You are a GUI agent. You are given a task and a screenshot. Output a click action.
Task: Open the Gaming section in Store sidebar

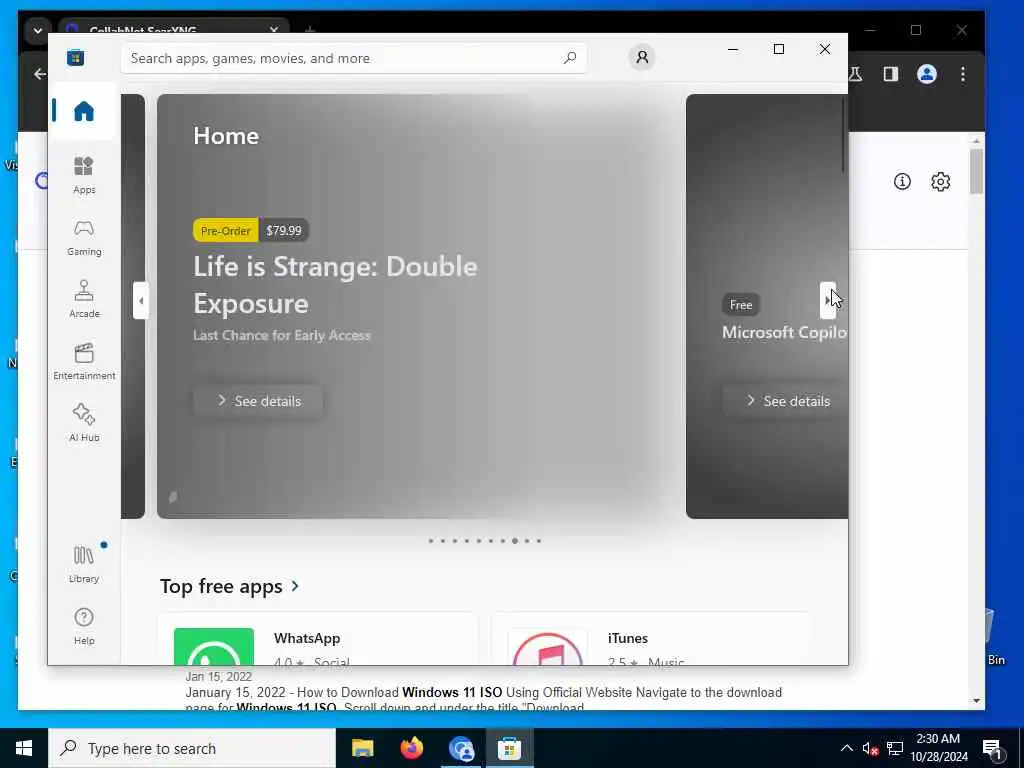coord(84,238)
